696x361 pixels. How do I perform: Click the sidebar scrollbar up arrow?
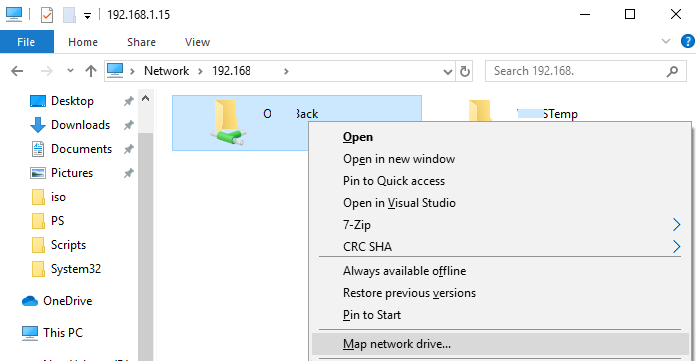coord(146,99)
